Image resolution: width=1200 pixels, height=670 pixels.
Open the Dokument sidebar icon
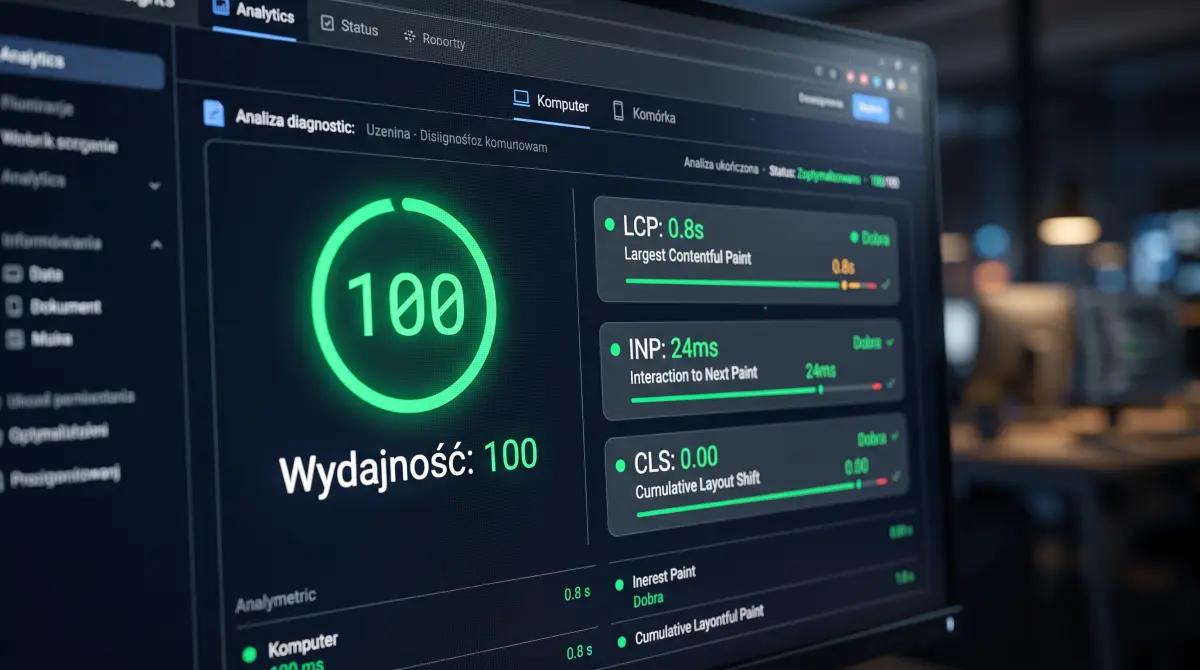pos(14,305)
